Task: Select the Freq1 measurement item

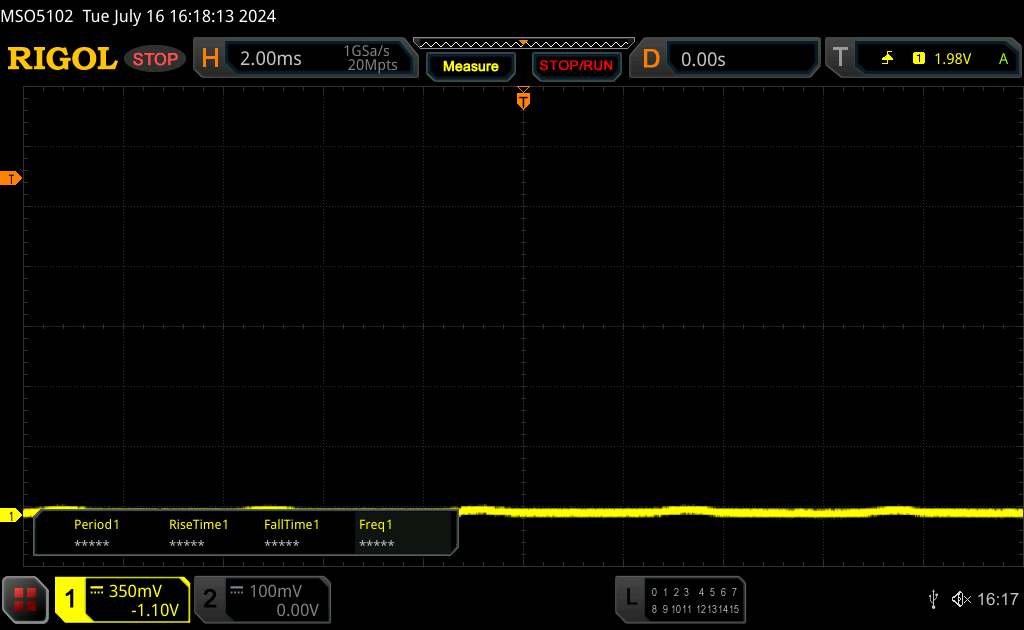Action: coord(376,533)
